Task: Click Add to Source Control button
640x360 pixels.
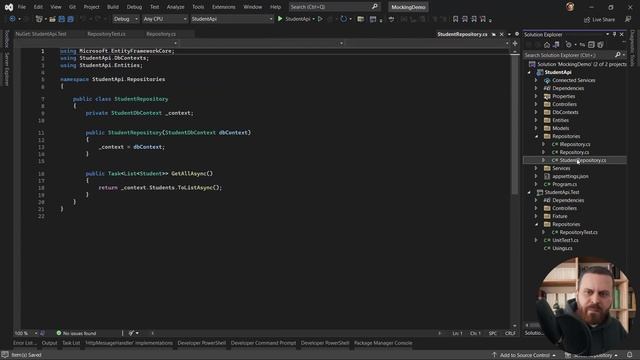Action: pyautogui.click(x=524, y=355)
